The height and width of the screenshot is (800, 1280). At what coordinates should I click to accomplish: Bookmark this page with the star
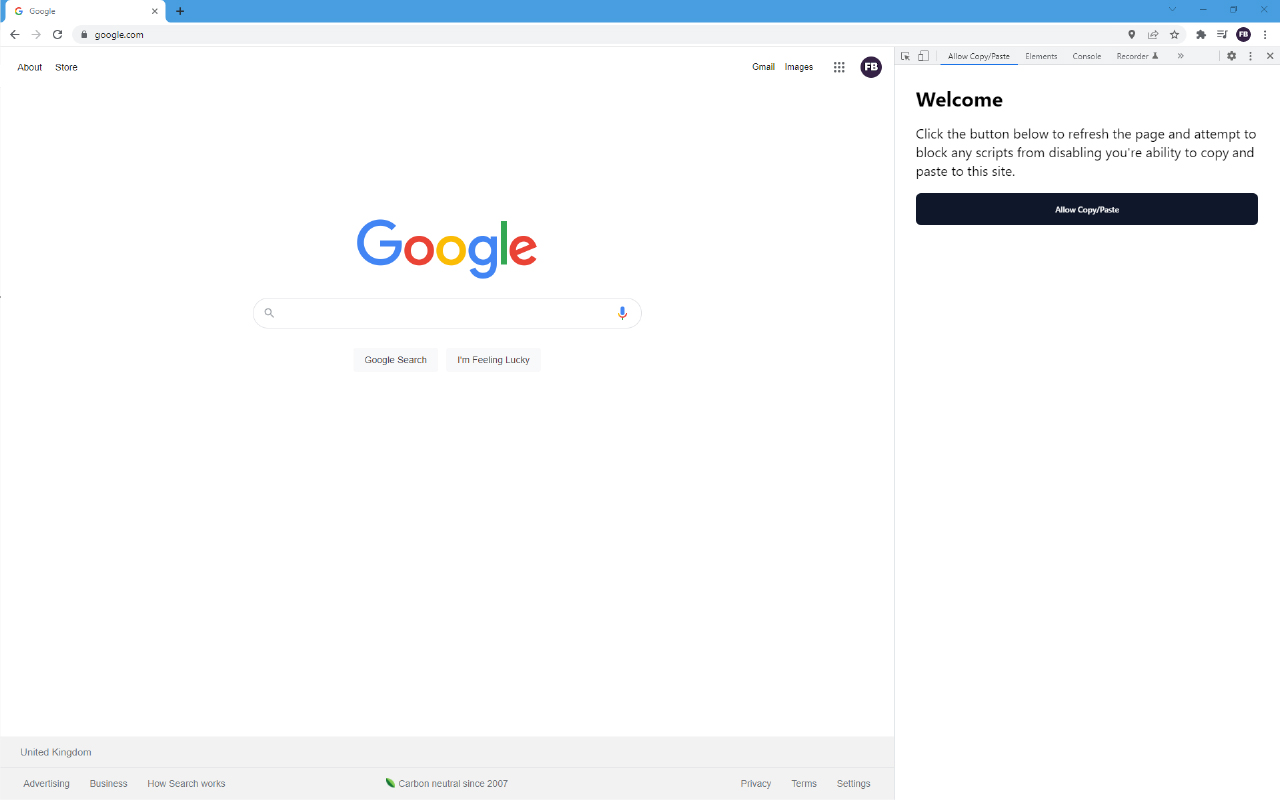click(x=1175, y=34)
